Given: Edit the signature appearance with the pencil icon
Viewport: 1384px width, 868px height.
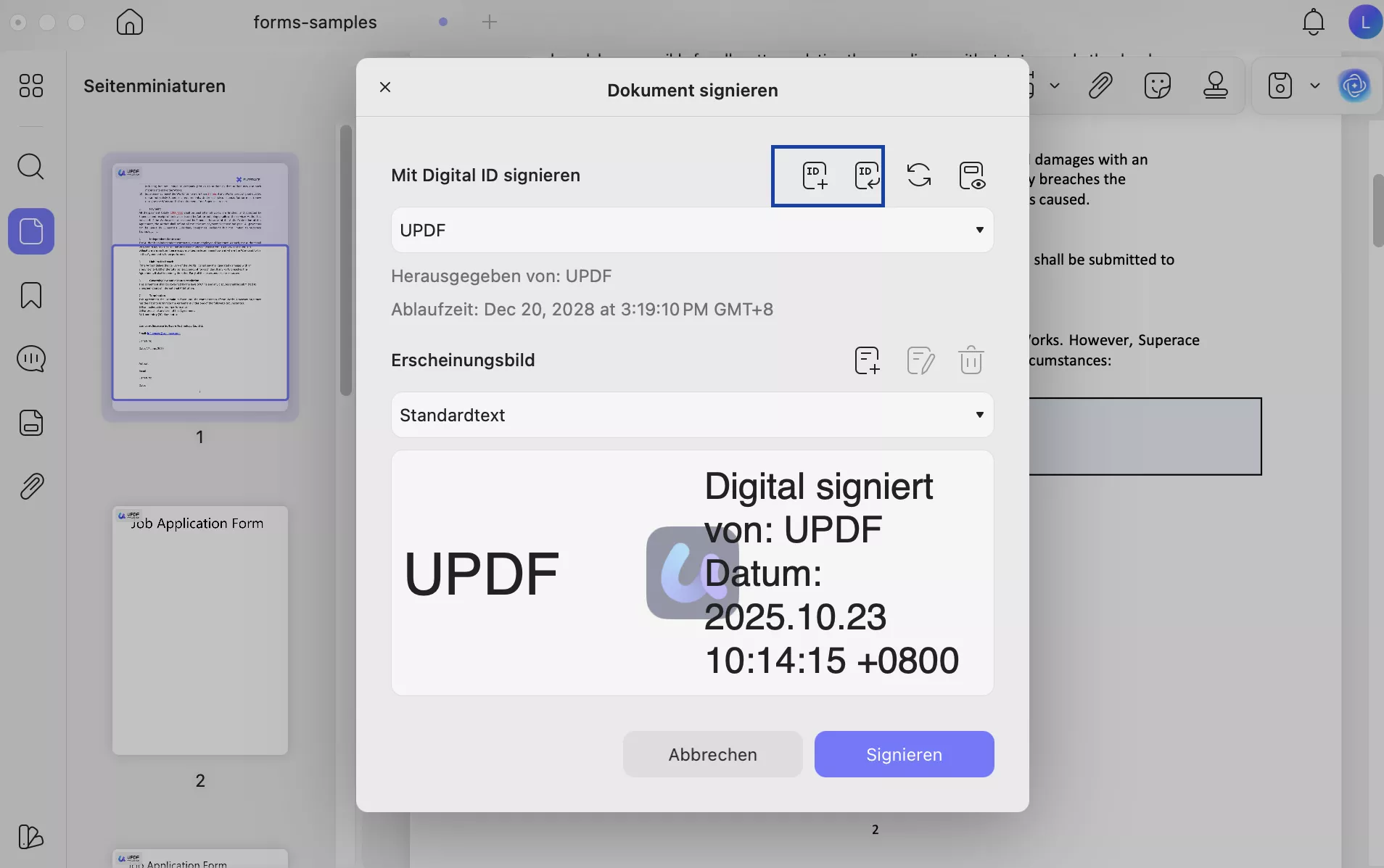Looking at the screenshot, I should (920, 360).
